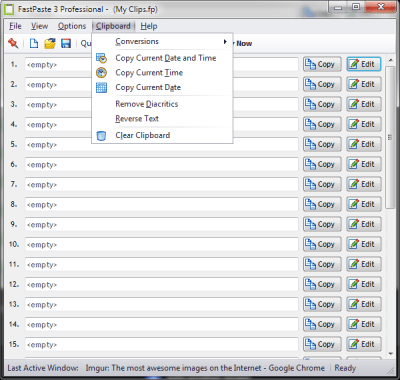Click the empty text field of clip 6
The width and height of the screenshot is (400, 380).
(x=161, y=164)
